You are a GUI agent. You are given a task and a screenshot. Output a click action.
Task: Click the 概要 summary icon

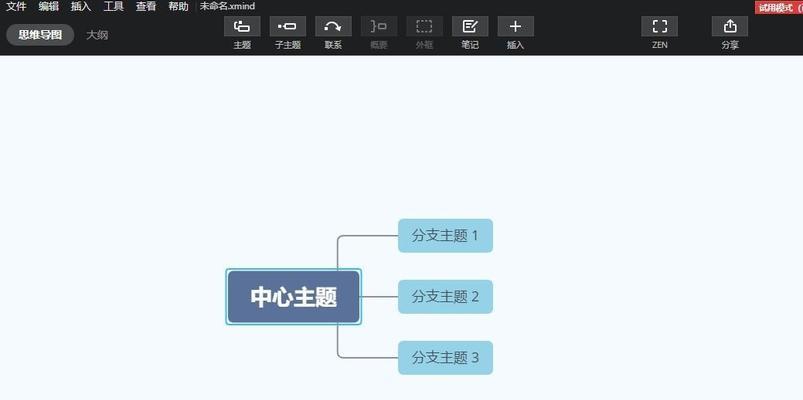click(x=379, y=26)
